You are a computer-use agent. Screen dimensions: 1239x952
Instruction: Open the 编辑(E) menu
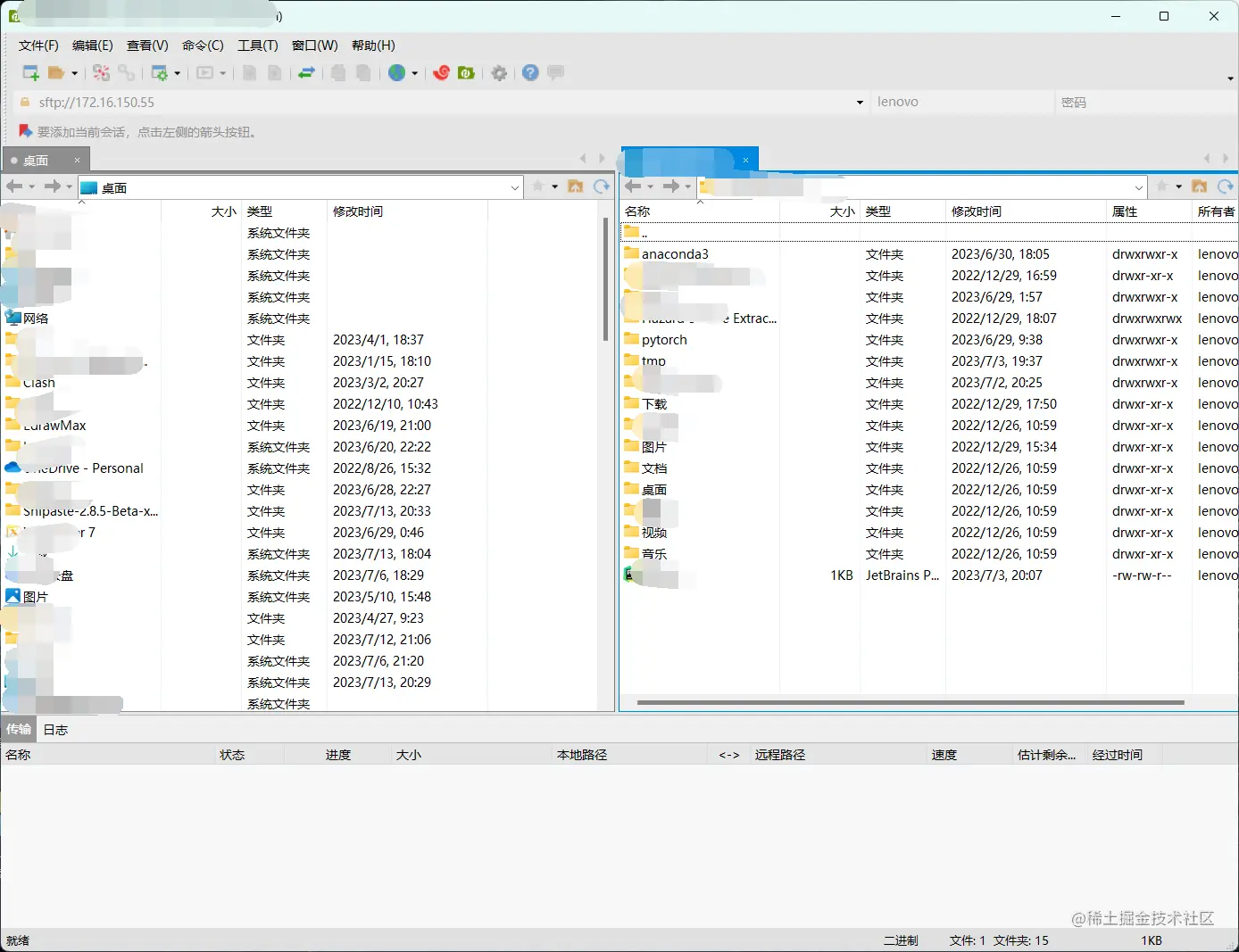click(x=92, y=46)
